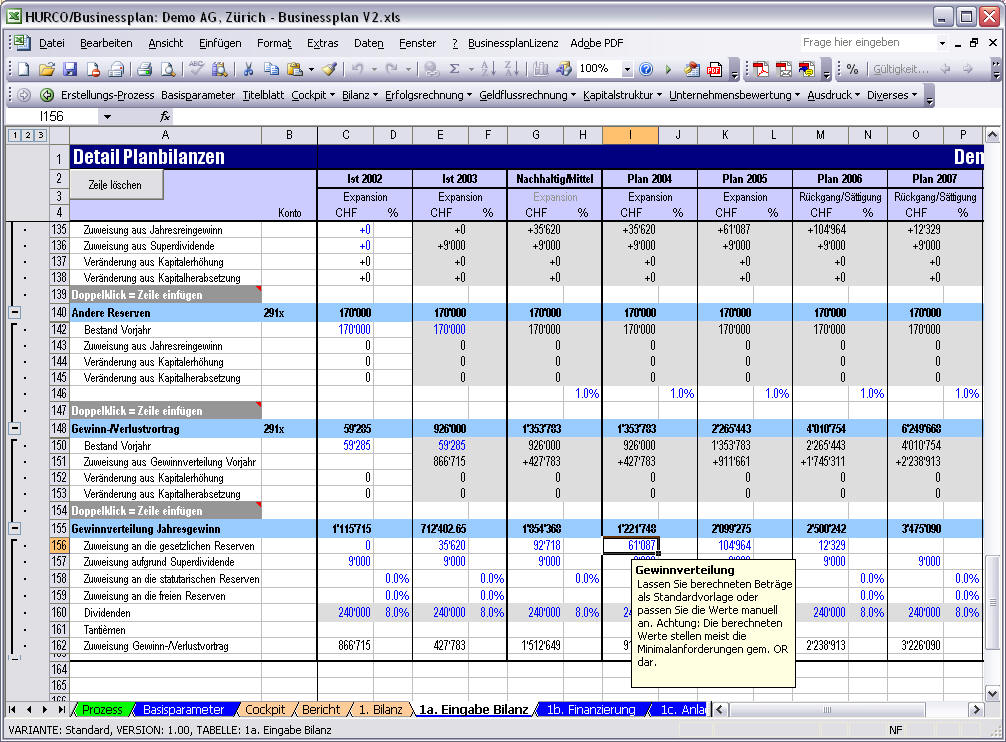Click the red PDF icon in Standard toolbar

click(714, 69)
